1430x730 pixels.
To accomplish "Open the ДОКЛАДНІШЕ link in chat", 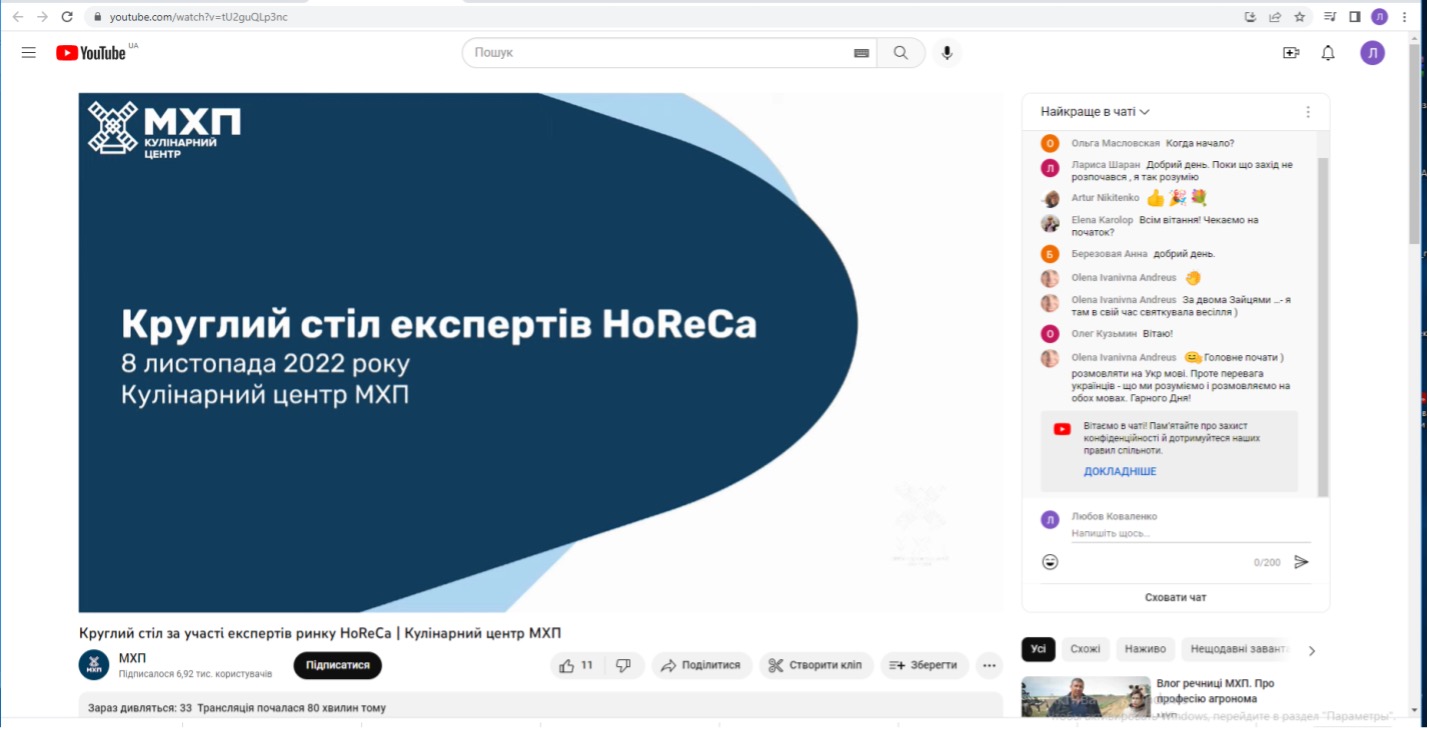I will click(1120, 471).
